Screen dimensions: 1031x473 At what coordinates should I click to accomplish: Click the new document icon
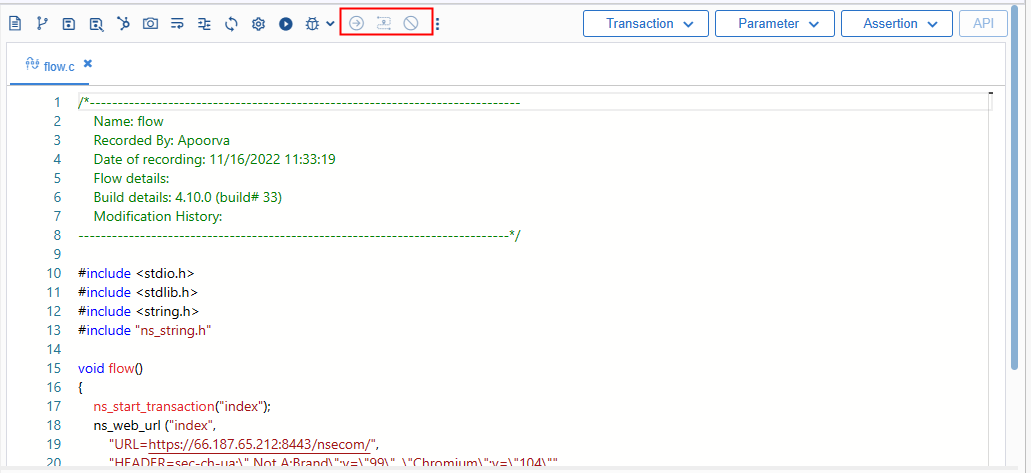click(14, 24)
